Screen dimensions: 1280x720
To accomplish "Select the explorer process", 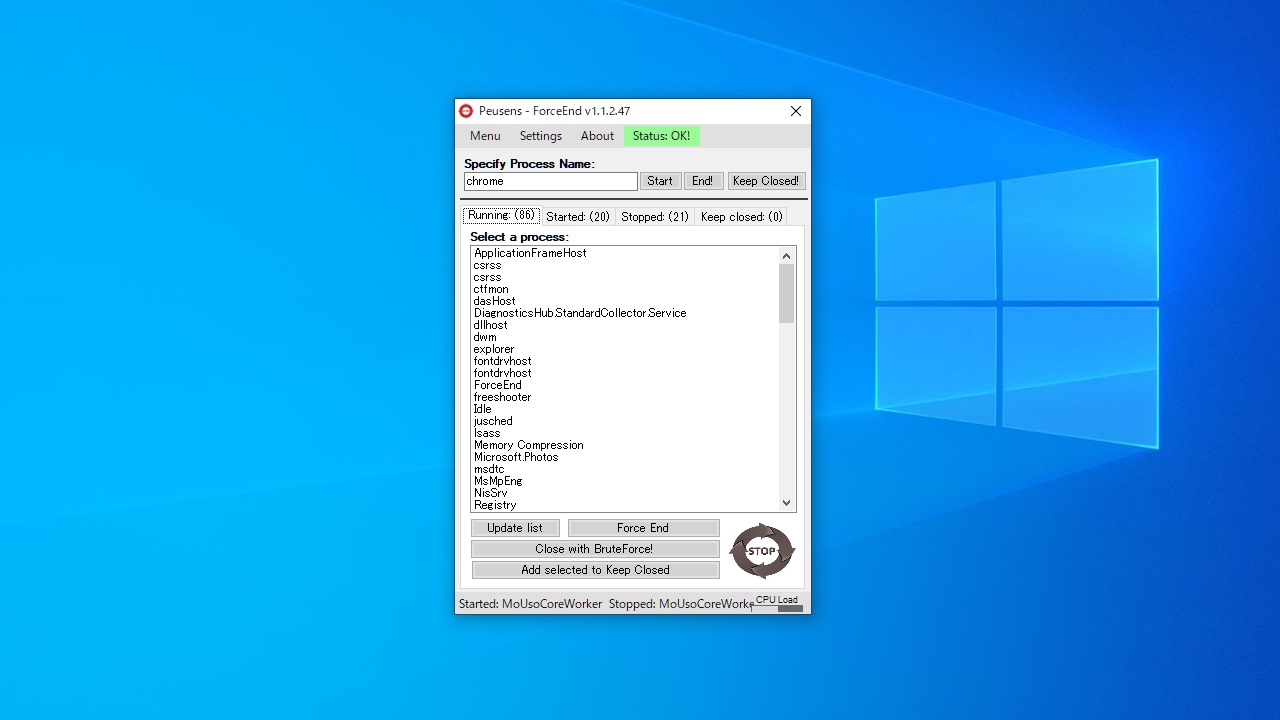I will tap(494, 349).
